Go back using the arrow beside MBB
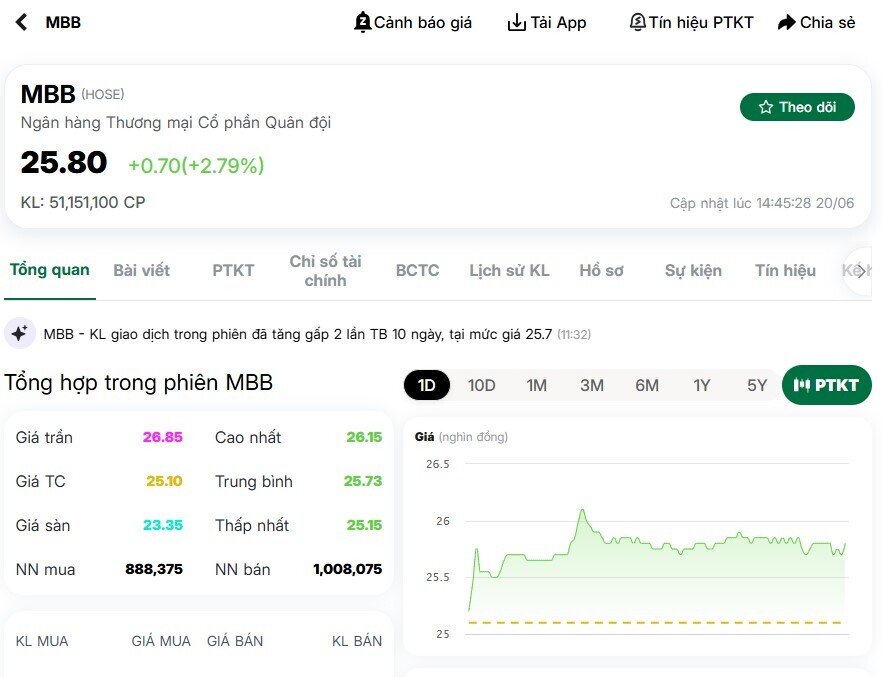Screen dimensions: 883x677 click(21, 23)
